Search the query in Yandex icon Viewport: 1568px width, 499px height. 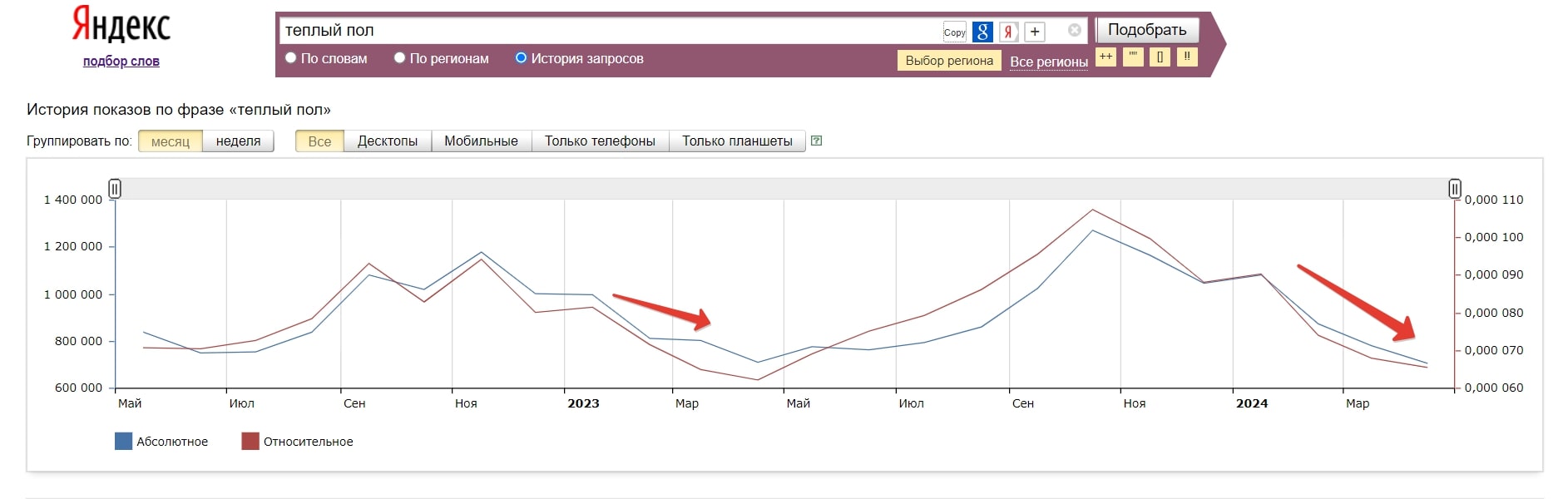[x=1008, y=32]
